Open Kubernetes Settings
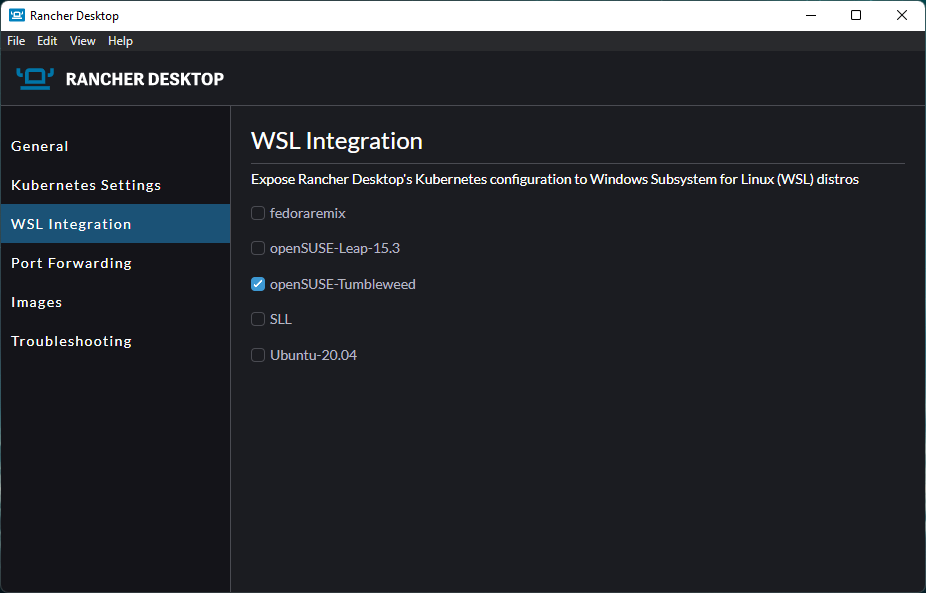 [x=86, y=185]
